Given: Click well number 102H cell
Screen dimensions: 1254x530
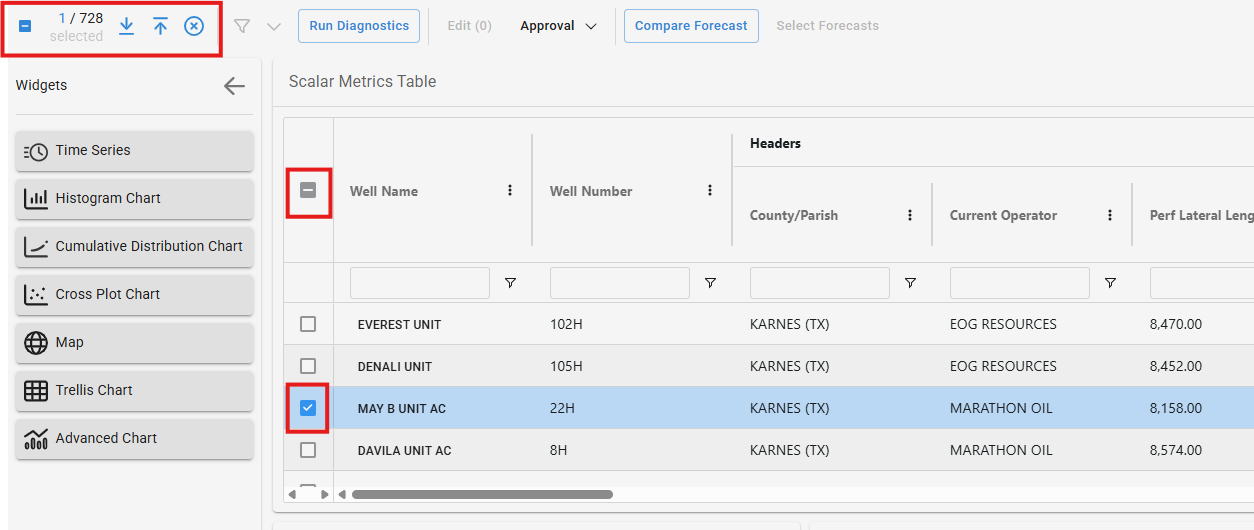Looking at the screenshot, I should [x=566, y=325].
